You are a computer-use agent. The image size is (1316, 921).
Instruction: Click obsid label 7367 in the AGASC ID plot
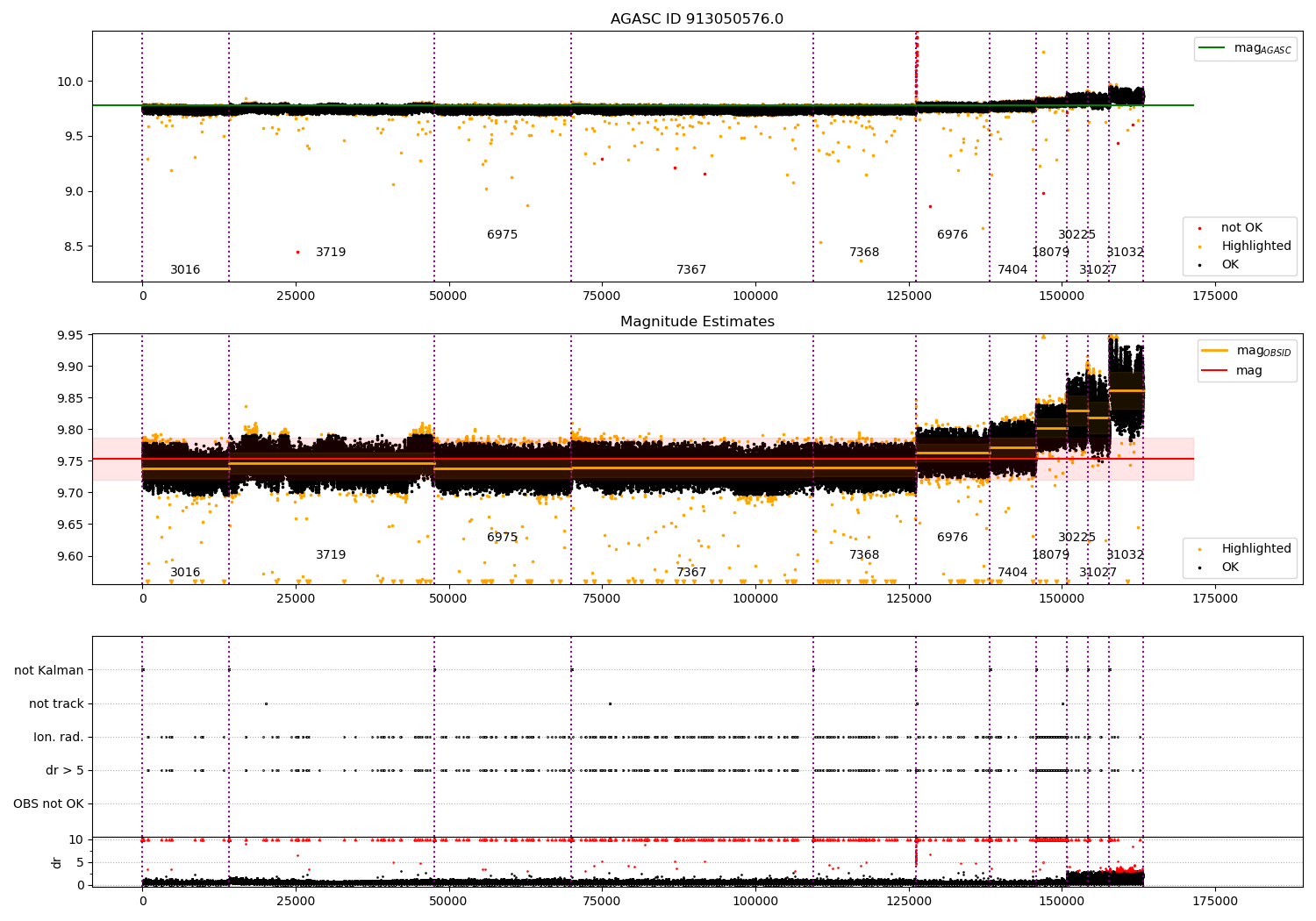point(691,270)
